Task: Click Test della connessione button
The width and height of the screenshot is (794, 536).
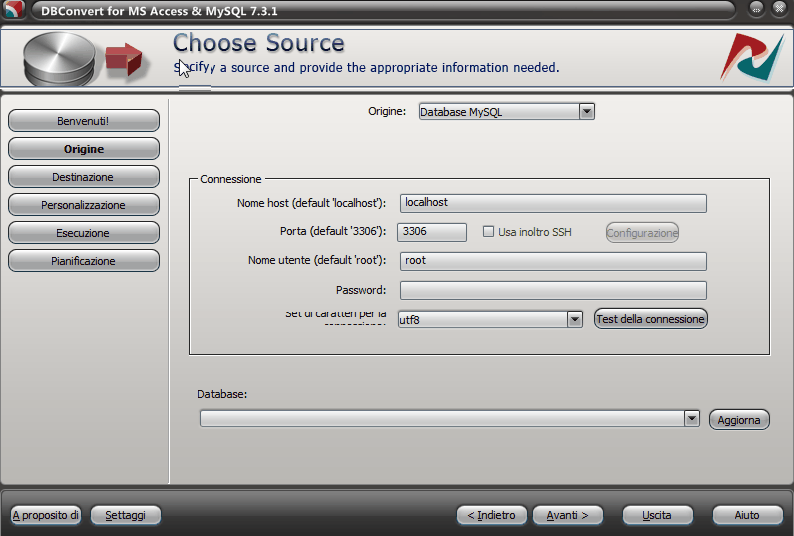Action: 650,319
